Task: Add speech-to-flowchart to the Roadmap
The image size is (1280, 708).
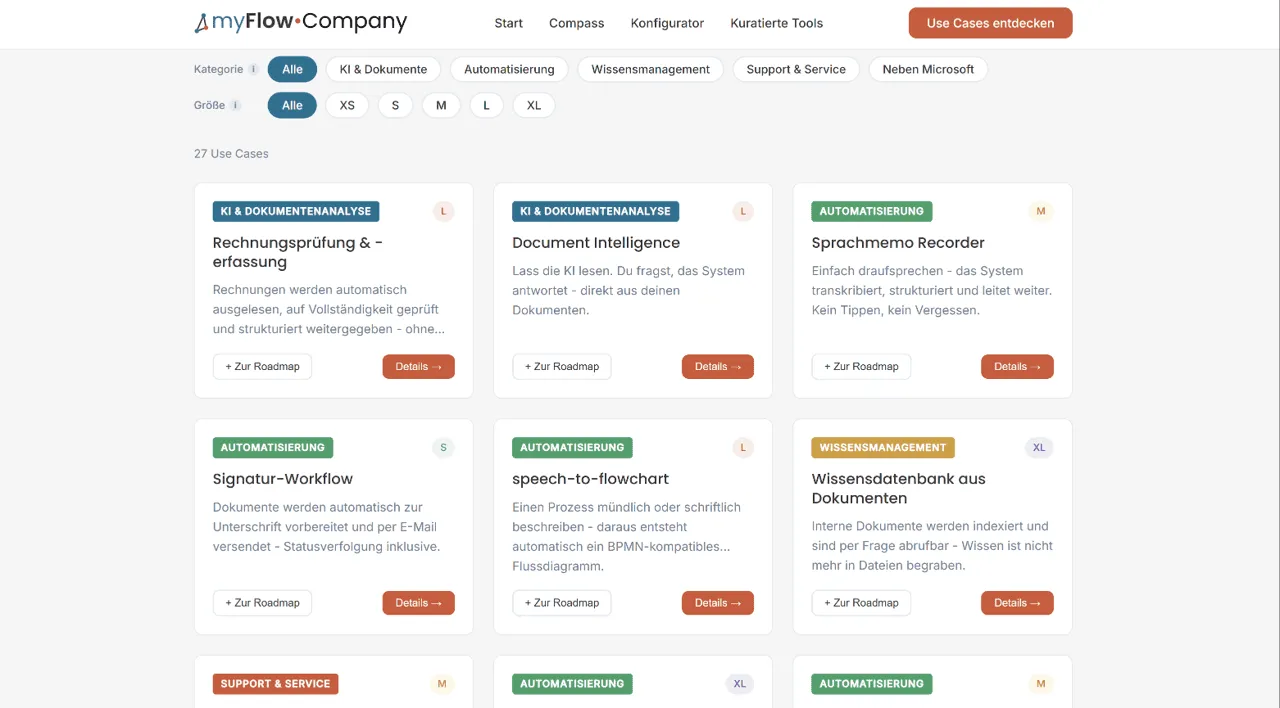Action: 562,603
